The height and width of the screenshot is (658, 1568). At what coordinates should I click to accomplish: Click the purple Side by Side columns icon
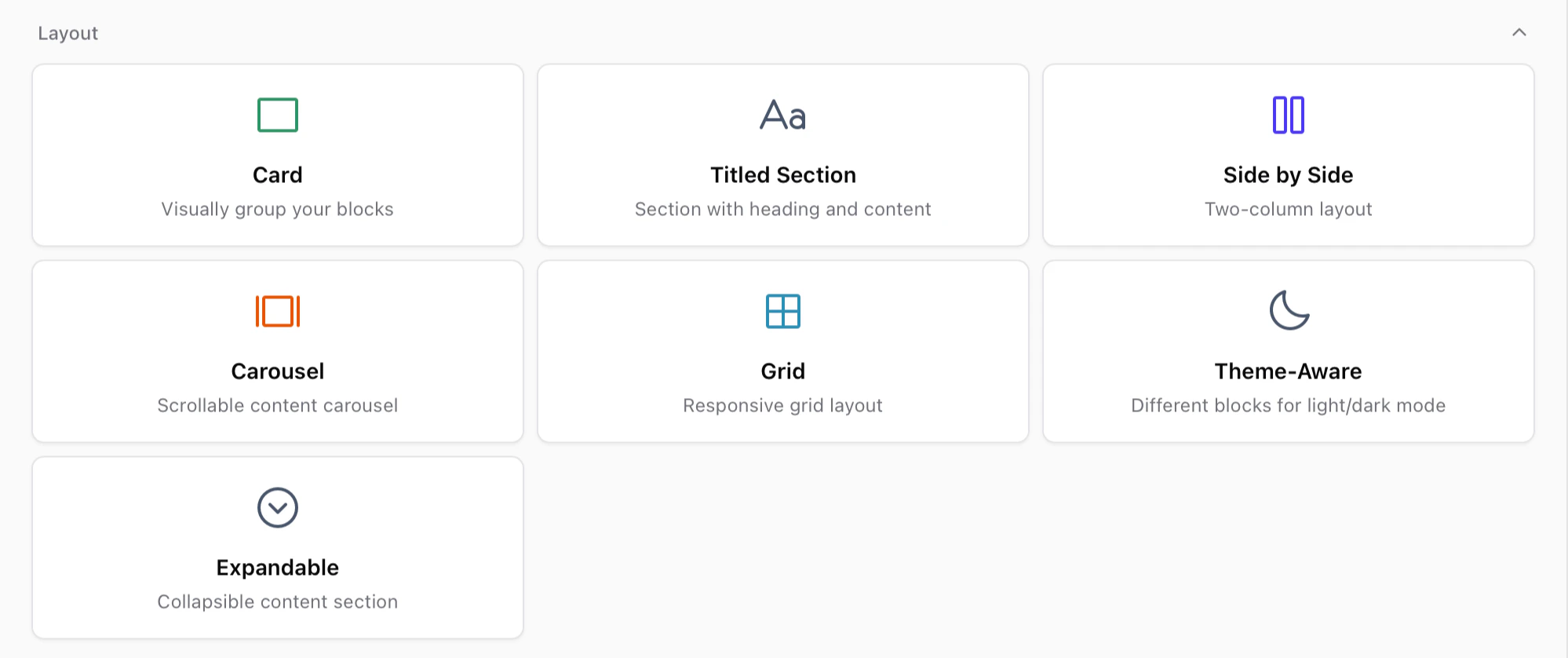pyautogui.click(x=1288, y=114)
